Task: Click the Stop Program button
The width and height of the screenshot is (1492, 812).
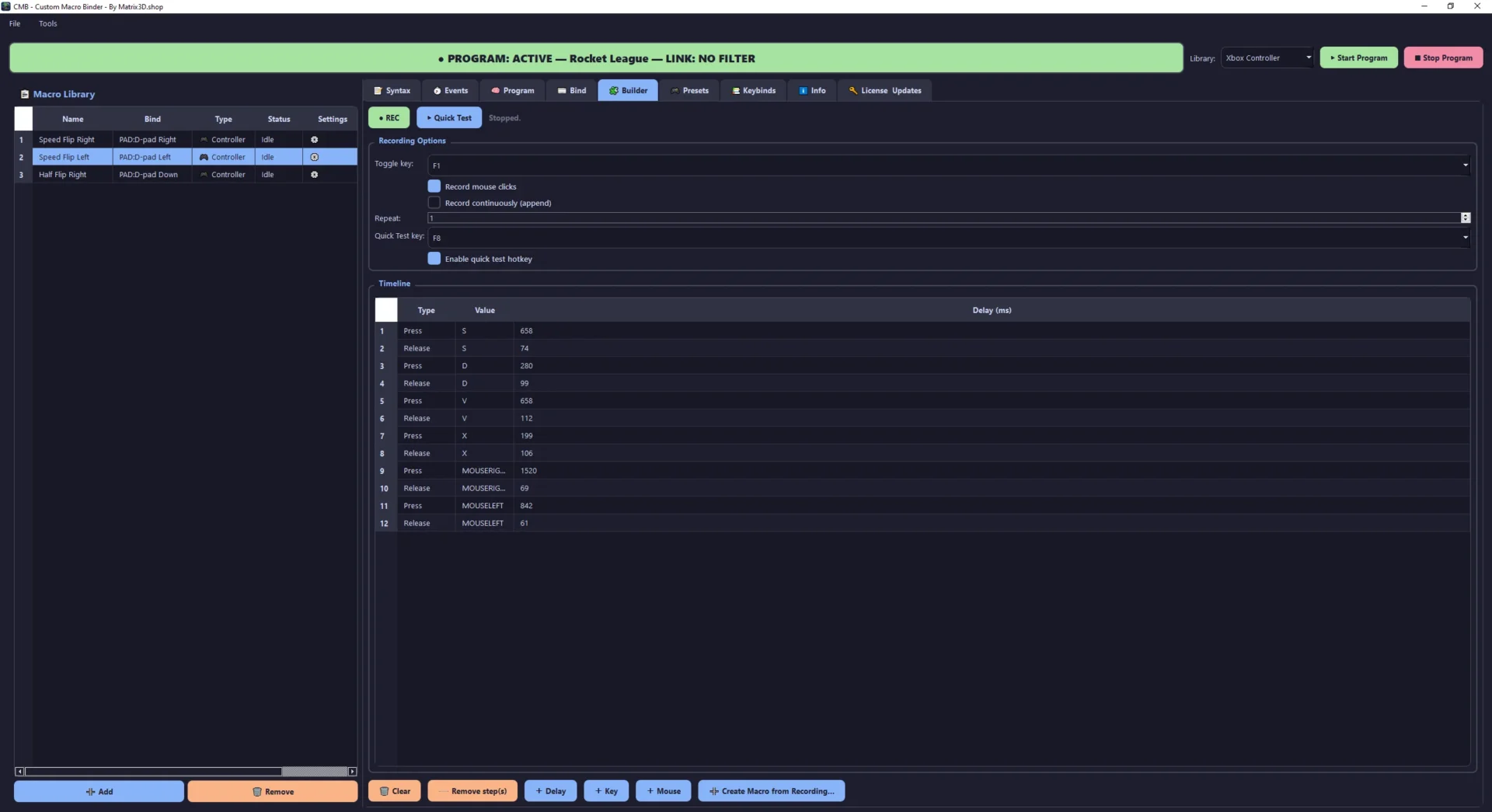Action: pyautogui.click(x=1443, y=58)
